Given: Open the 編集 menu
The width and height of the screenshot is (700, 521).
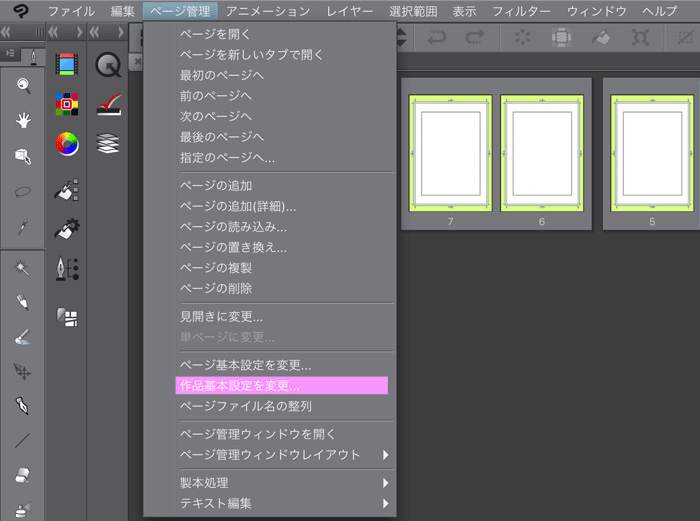Looking at the screenshot, I should click(123, 11).
